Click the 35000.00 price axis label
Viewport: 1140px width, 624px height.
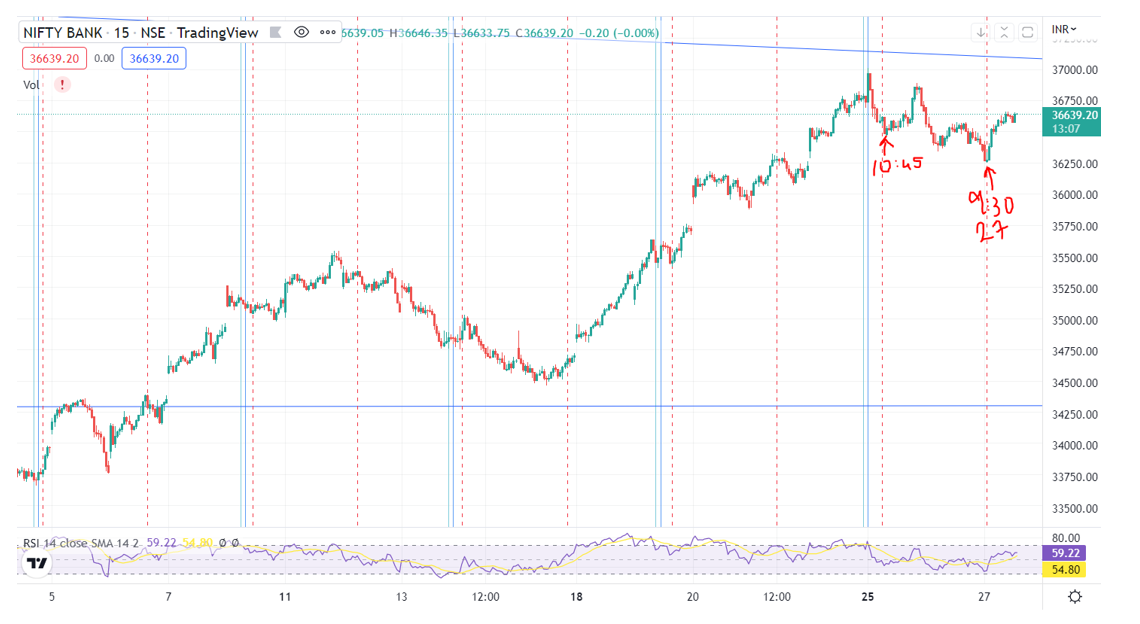(x=1075, y=320)
